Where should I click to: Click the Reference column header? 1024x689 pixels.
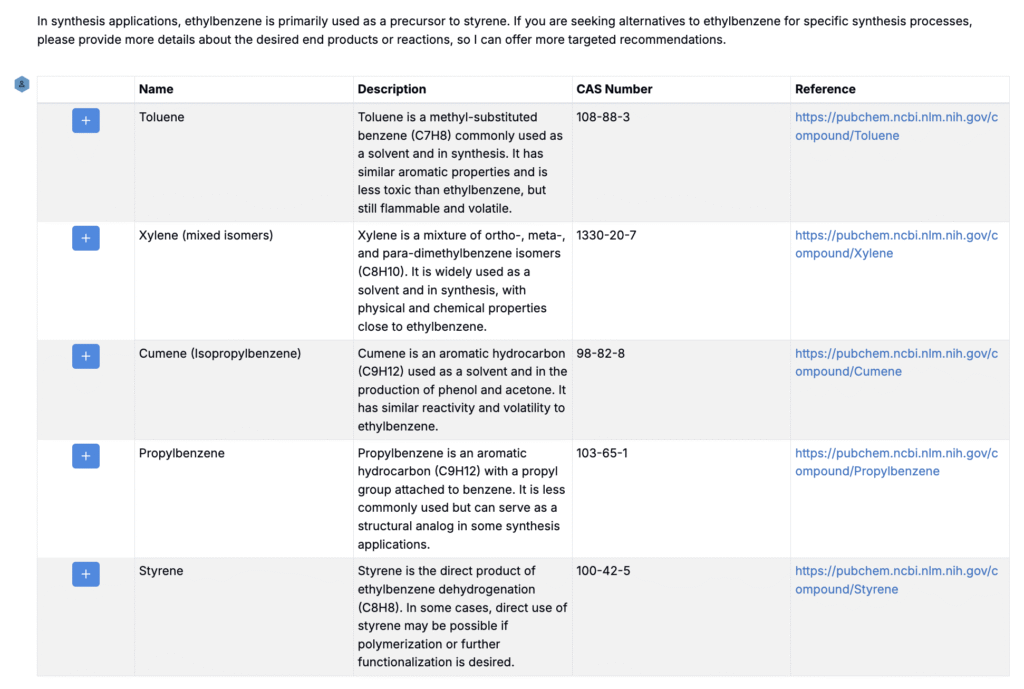825,89
